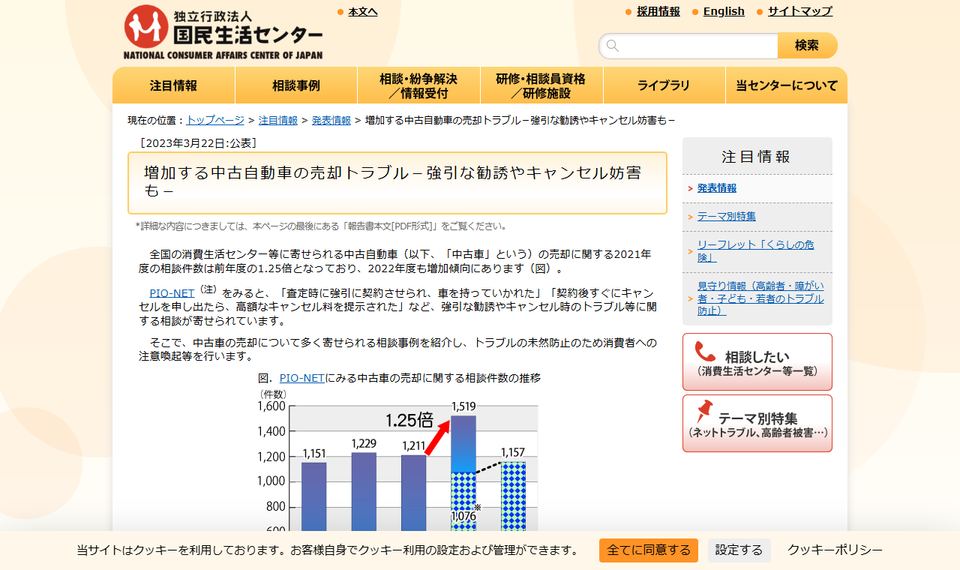This screenshot has width=960, height=570.
Task: Click the テーマ別特集 red banner button
Action: [x=757, y=423]
